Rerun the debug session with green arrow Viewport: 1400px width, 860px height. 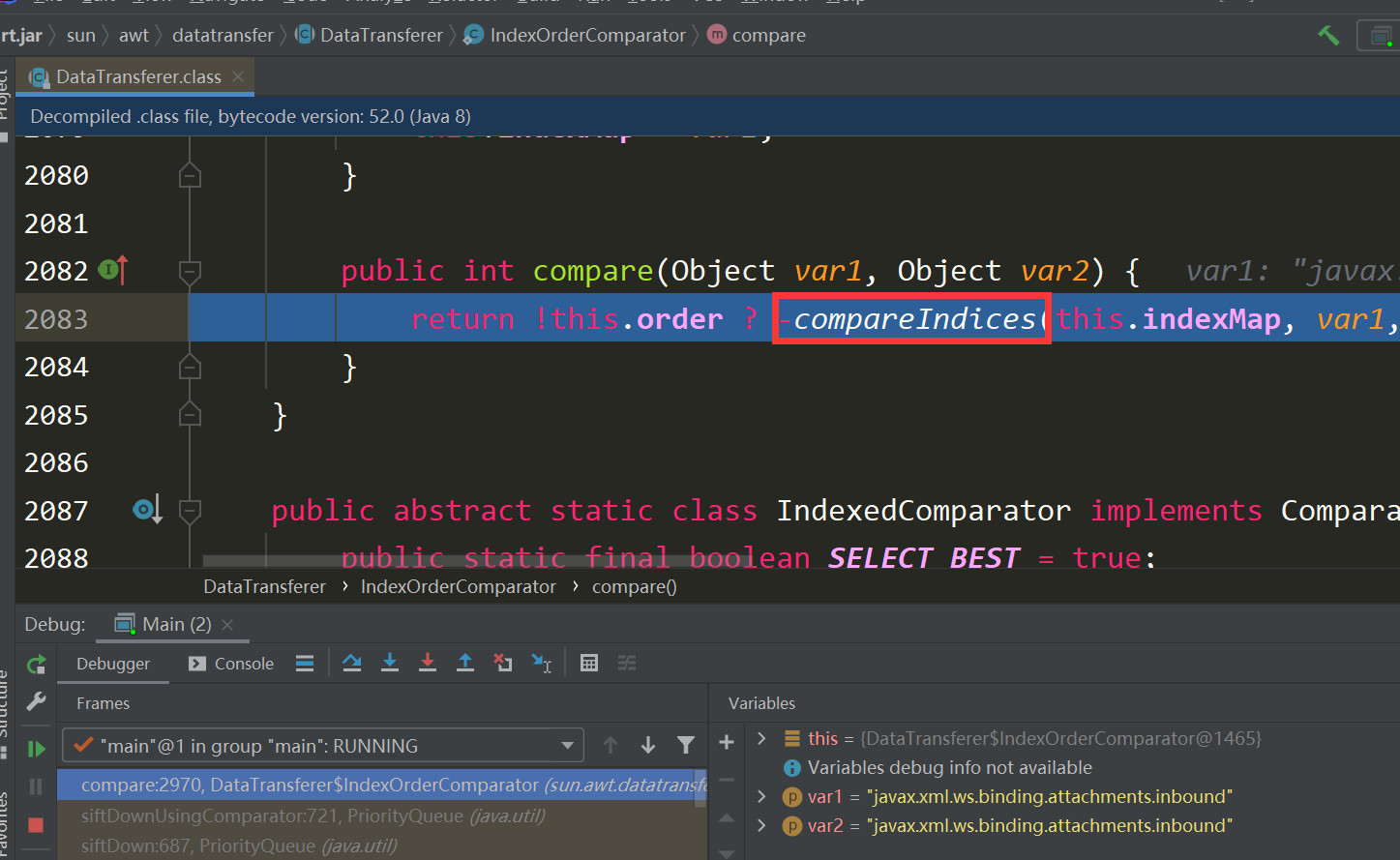tap(37, 664)
